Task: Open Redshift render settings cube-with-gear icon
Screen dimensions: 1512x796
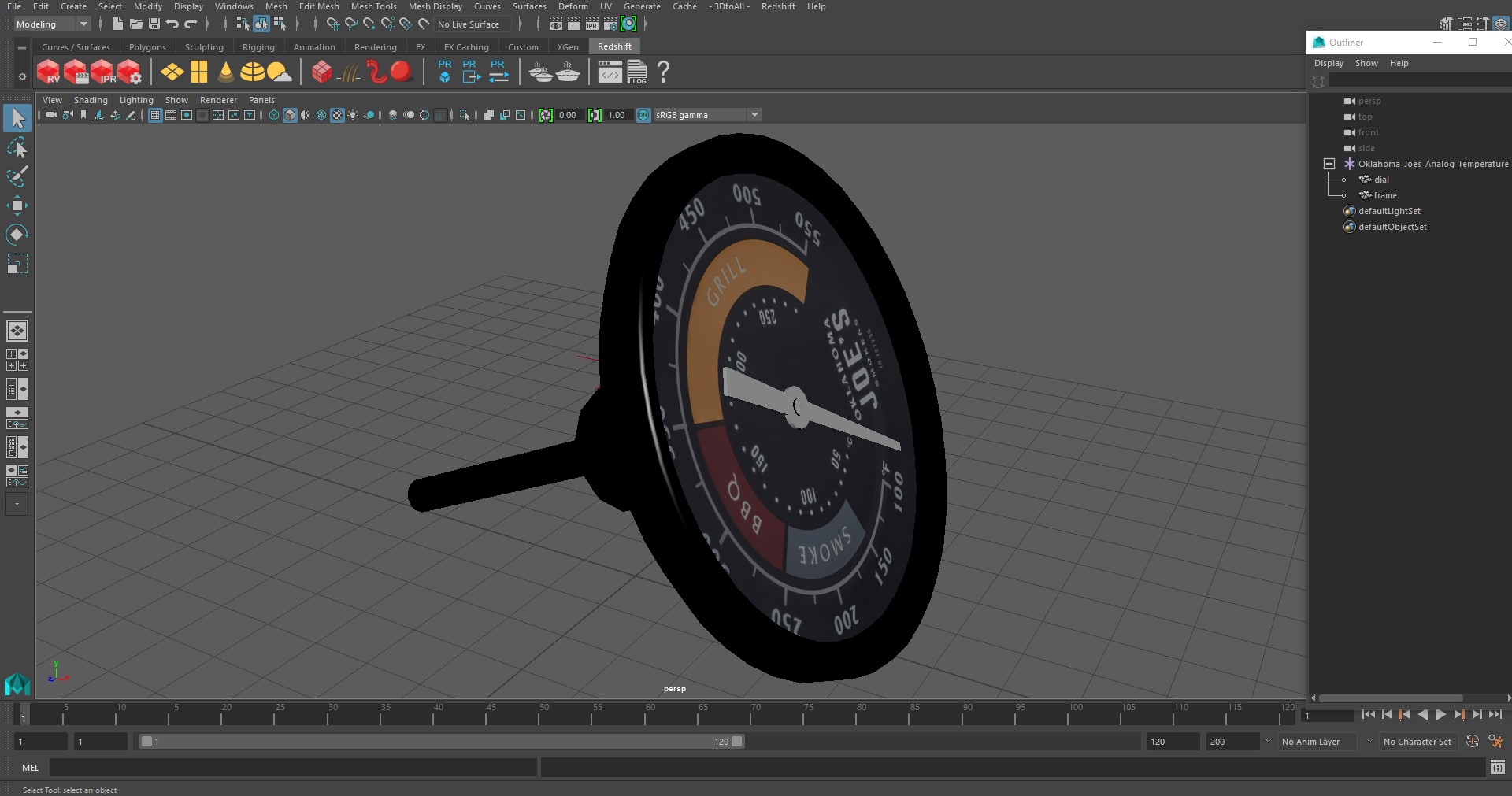Action: click(130, 72)
